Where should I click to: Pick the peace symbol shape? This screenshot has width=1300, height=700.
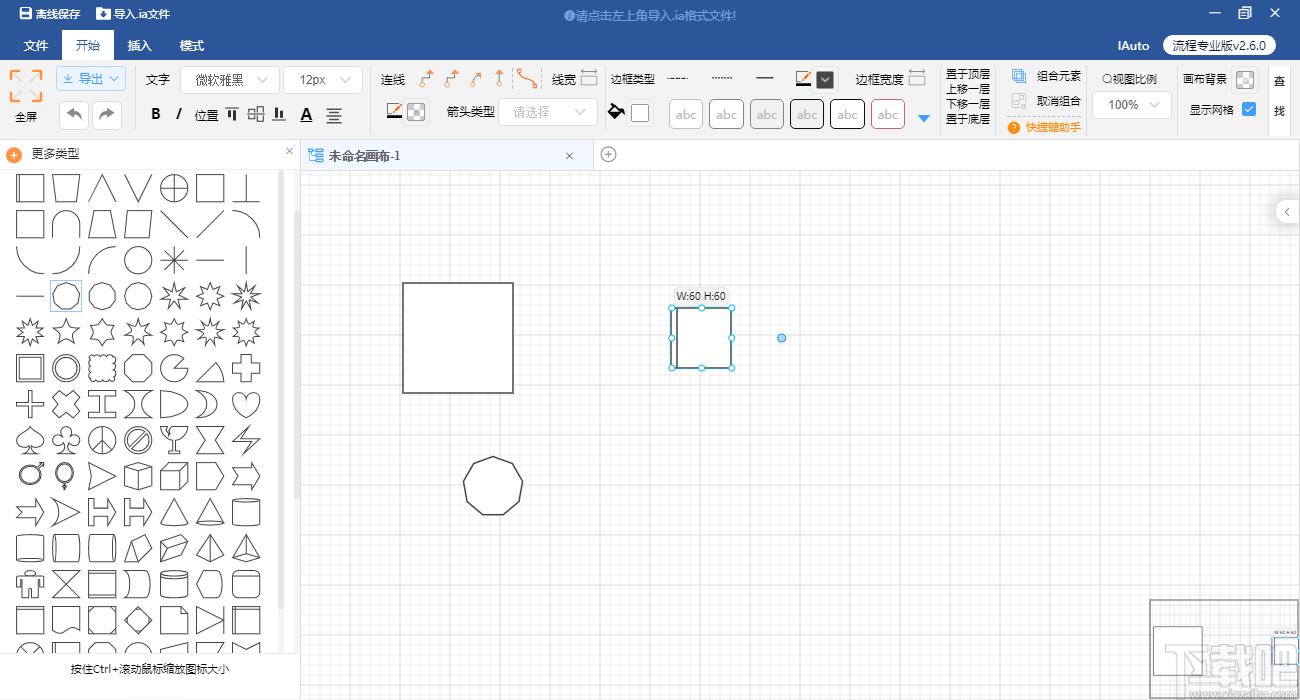[x=102, y=440]
